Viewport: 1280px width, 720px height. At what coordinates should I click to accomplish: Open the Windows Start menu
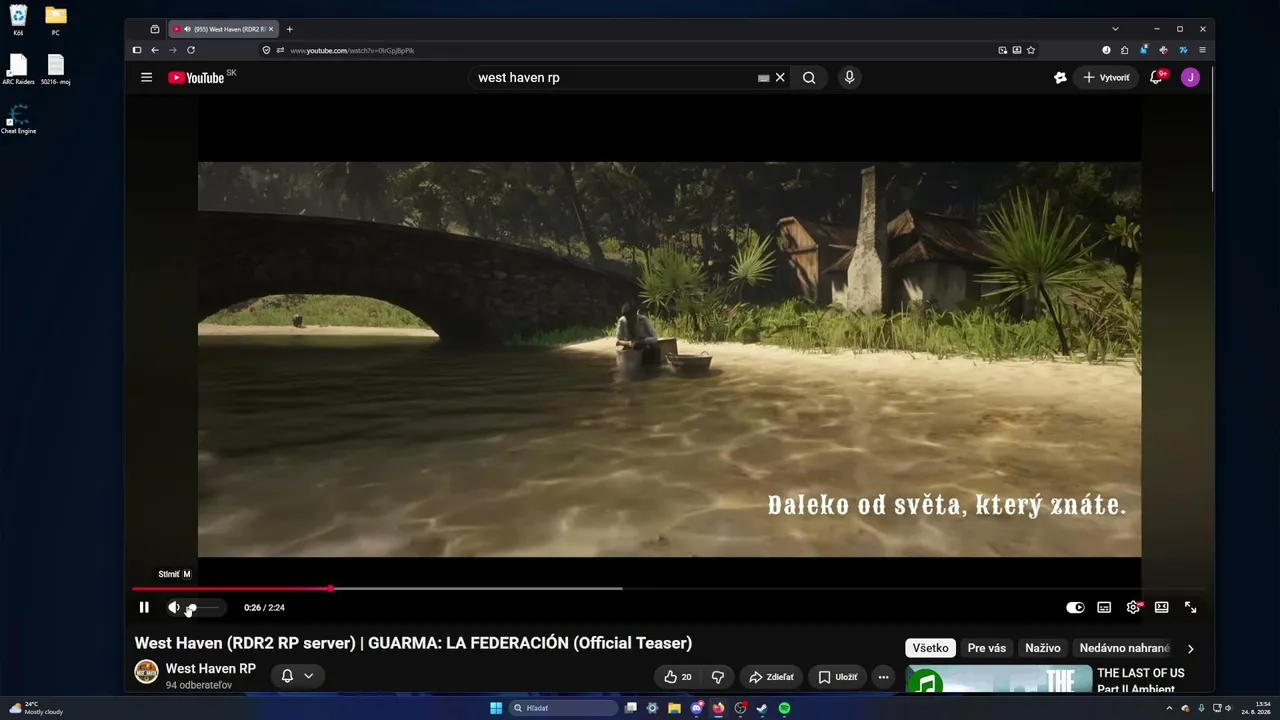[496, 708]
